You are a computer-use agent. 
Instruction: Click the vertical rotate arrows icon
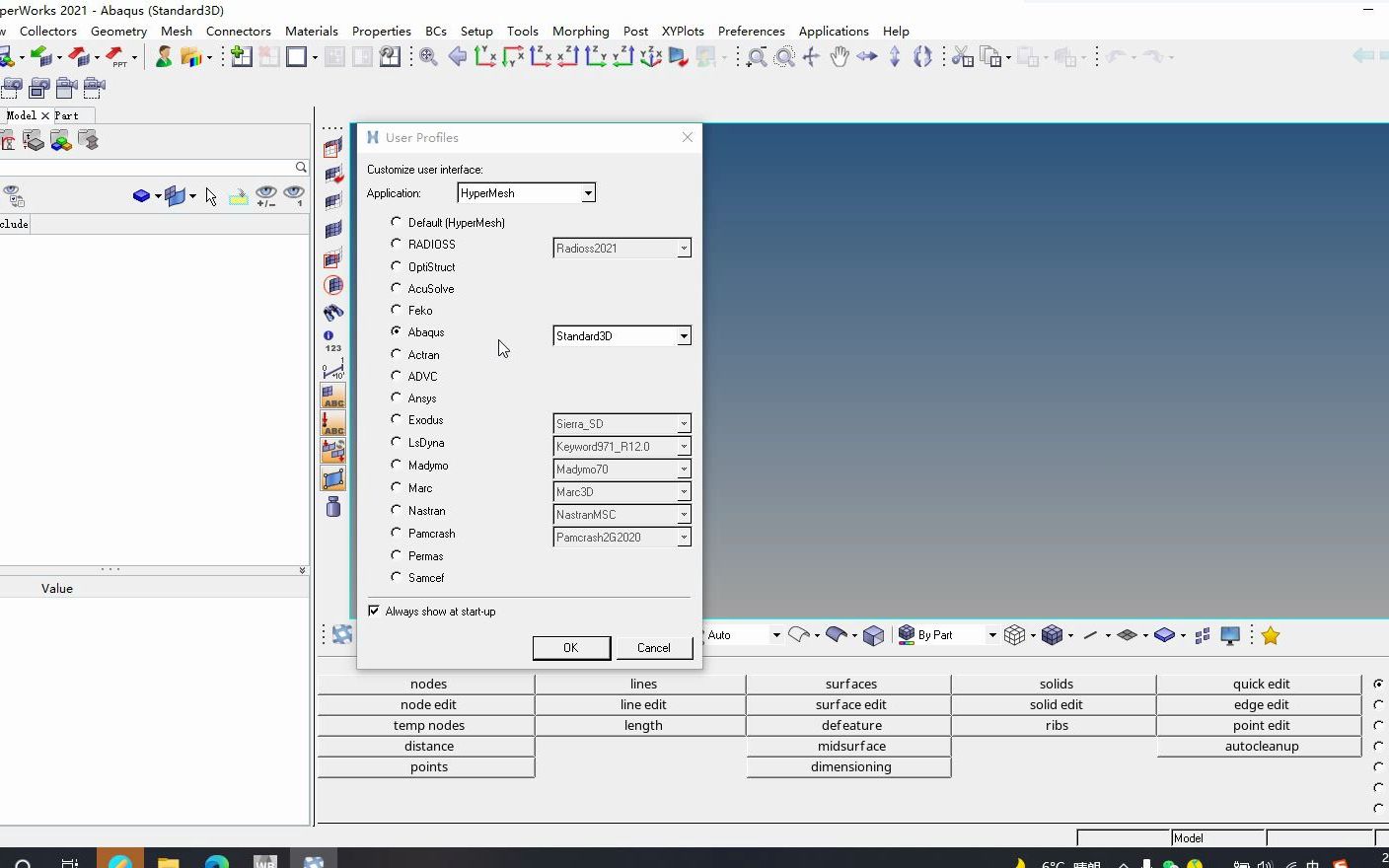pos(895,57)
